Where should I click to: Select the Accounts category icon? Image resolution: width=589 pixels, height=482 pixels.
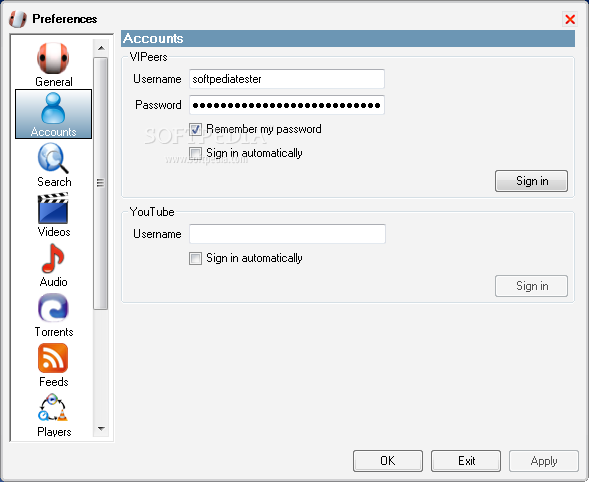coord(53,114)
